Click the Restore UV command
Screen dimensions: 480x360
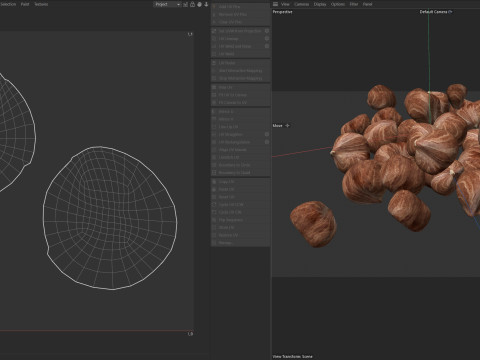(x=240, y=235)
